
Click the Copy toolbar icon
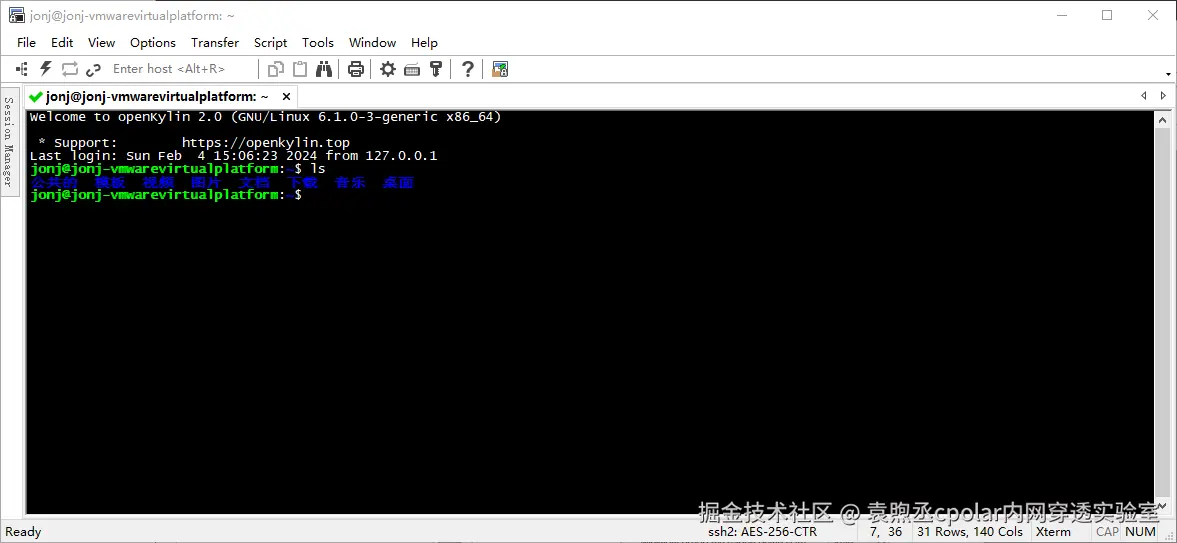pos(275,69)
